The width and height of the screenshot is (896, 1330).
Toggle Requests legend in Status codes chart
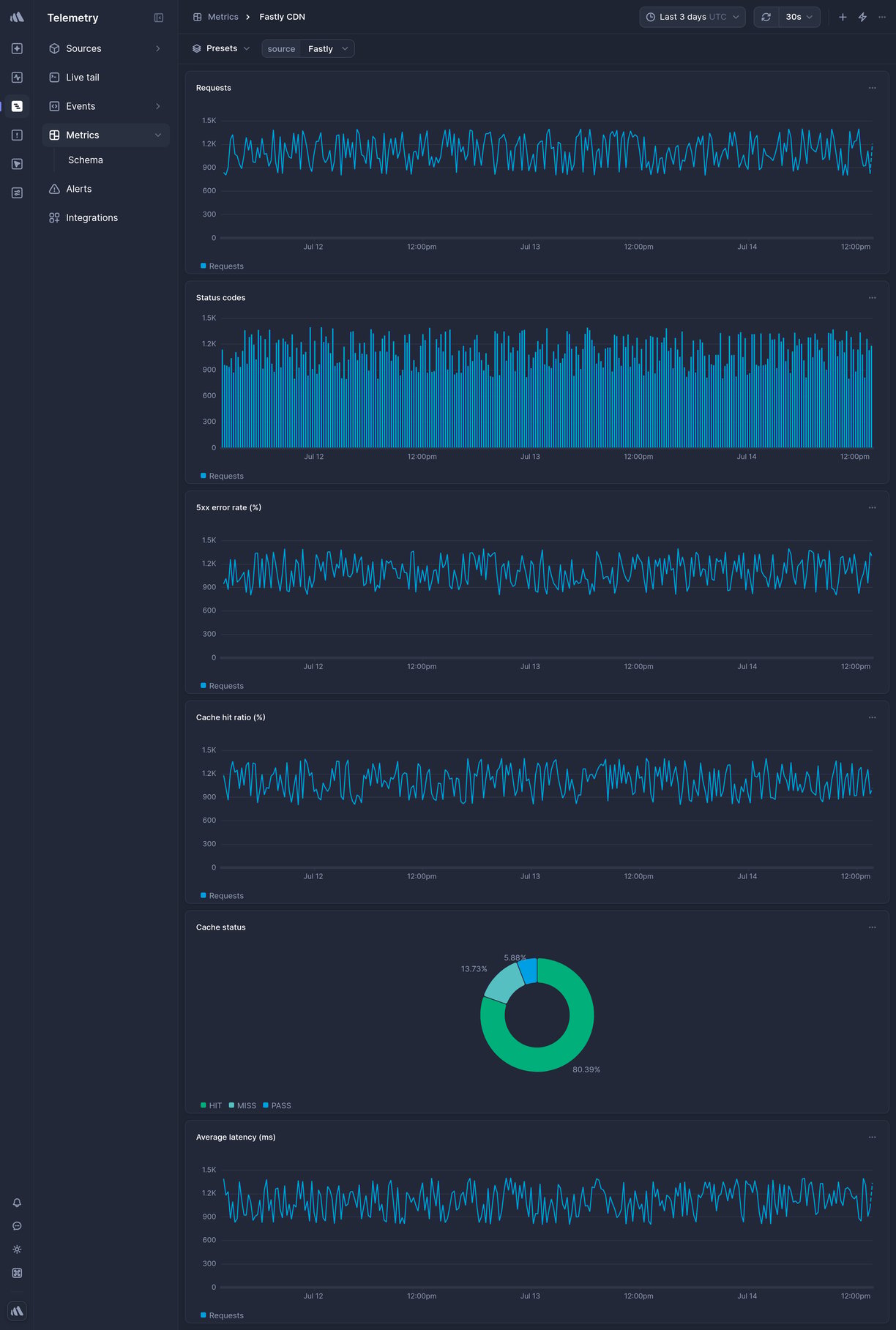pos(222,476)
